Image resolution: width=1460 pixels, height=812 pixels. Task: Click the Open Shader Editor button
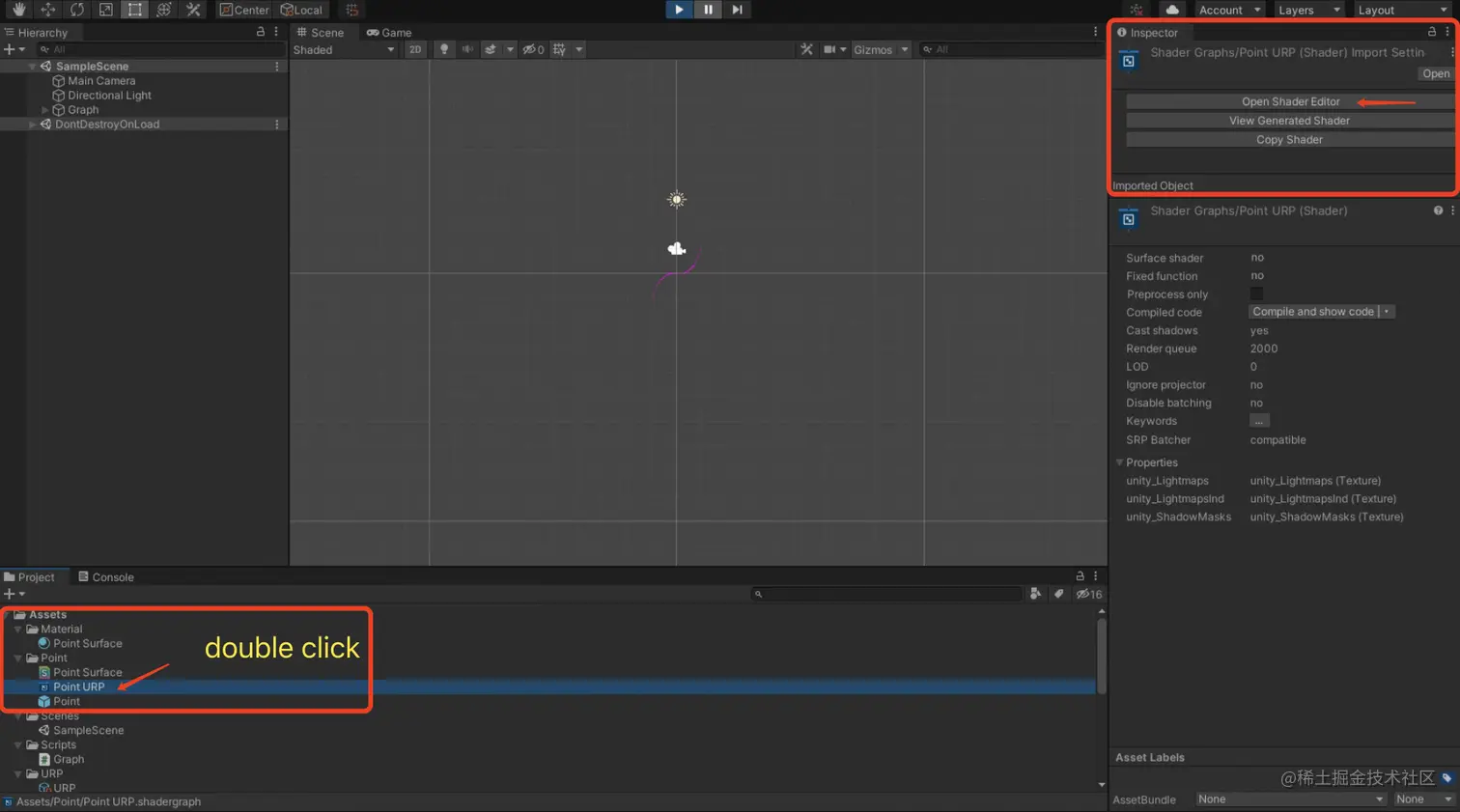click(1290, 101)
